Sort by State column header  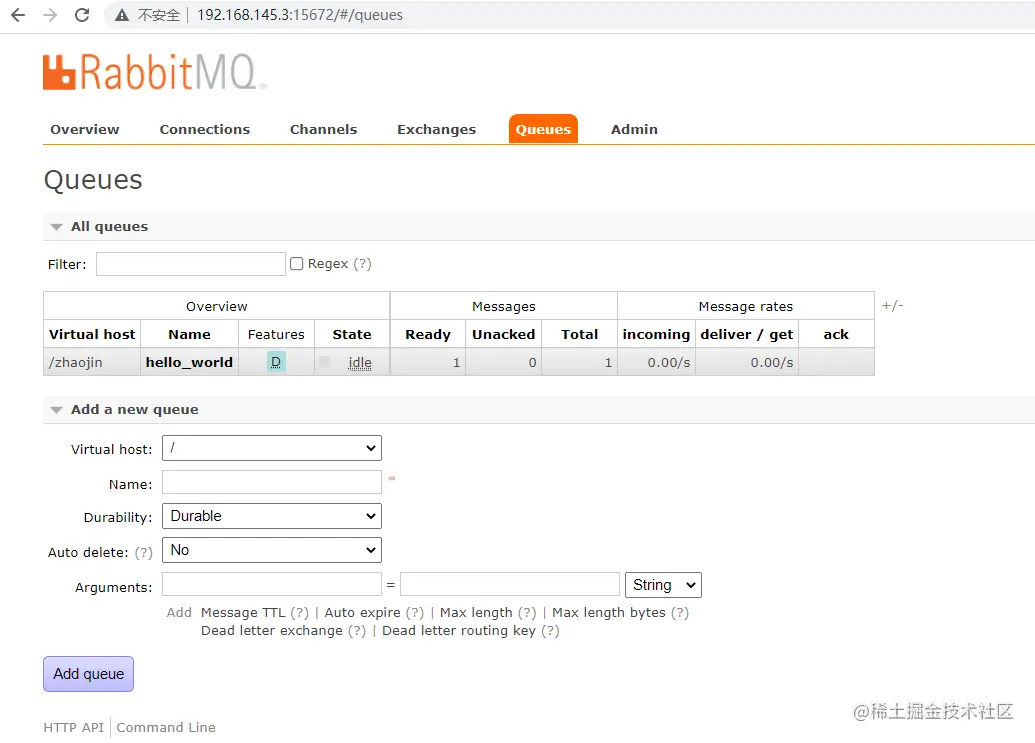click(x=352, y=335)
